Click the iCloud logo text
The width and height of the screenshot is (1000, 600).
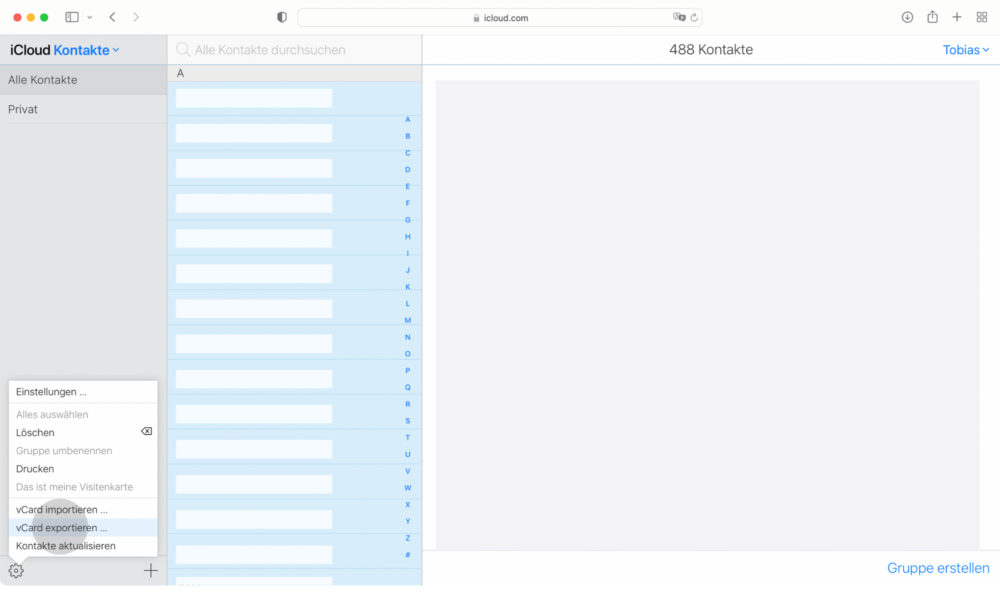[30, 50]
